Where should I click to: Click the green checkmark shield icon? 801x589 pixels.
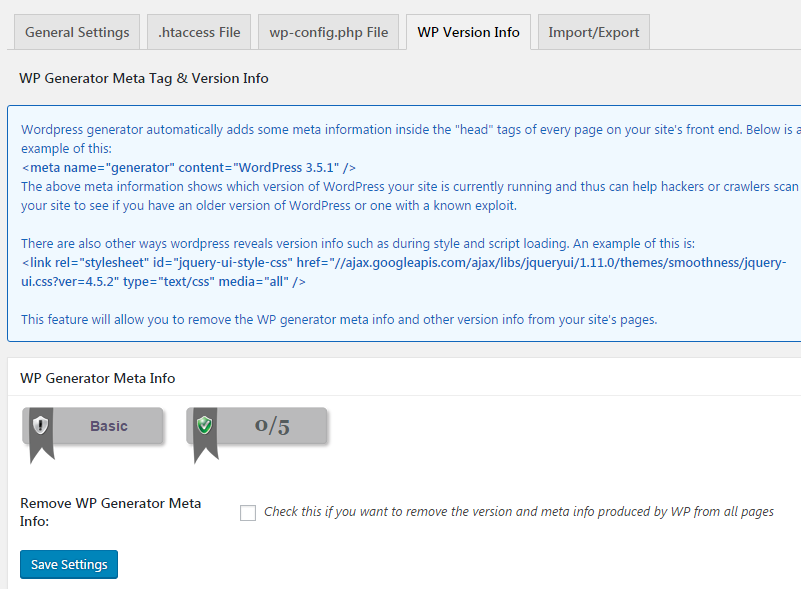pos(204,426)
